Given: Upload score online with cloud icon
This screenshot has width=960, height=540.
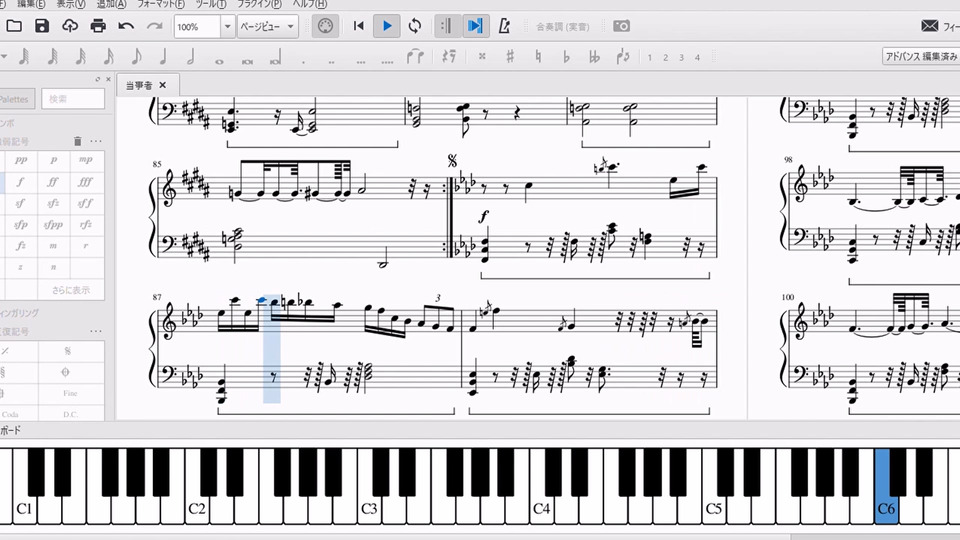Looking at the screenshot, I should click(x=70, y=26).
